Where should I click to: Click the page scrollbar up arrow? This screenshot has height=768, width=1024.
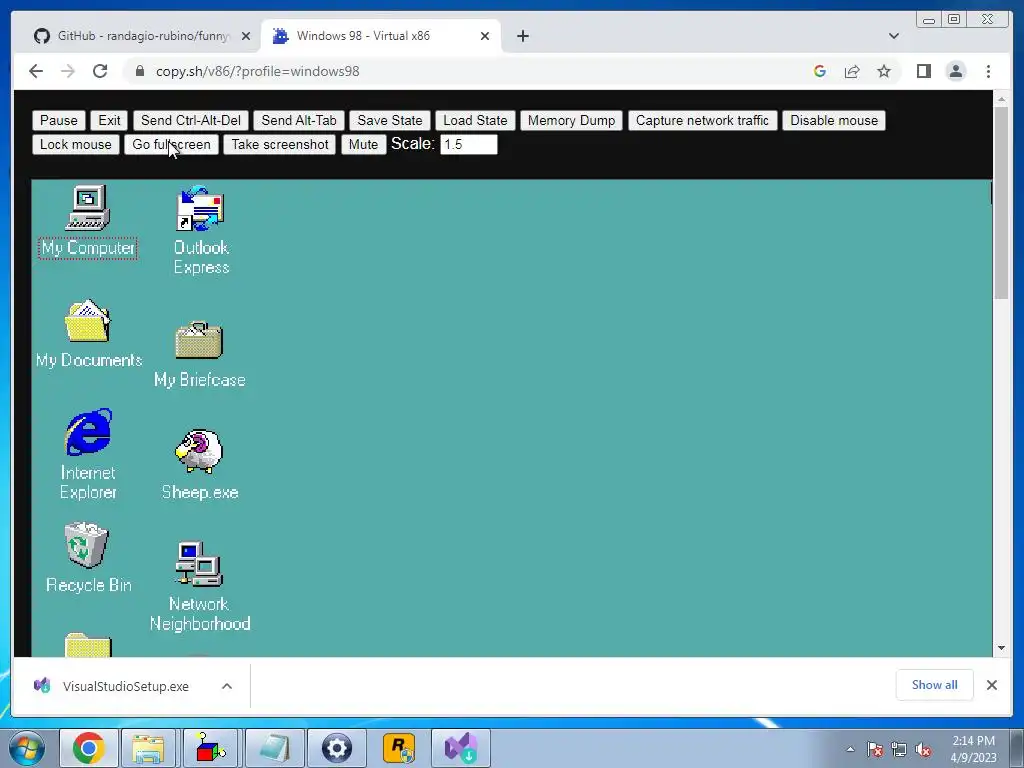pyautogui.click(x=1001, y=99)
